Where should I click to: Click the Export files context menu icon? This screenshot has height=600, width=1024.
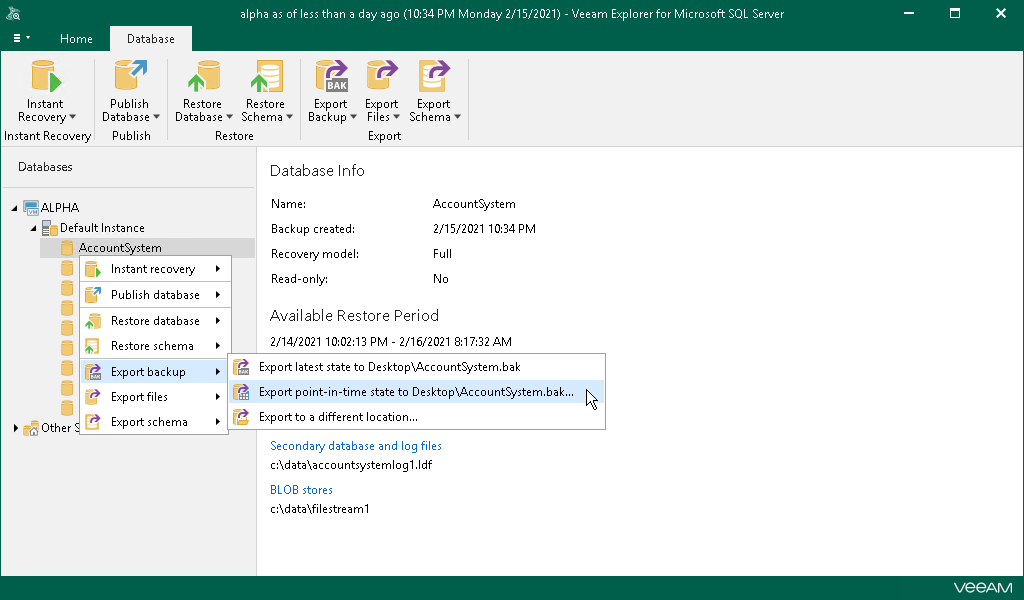(x=93, y=397)
